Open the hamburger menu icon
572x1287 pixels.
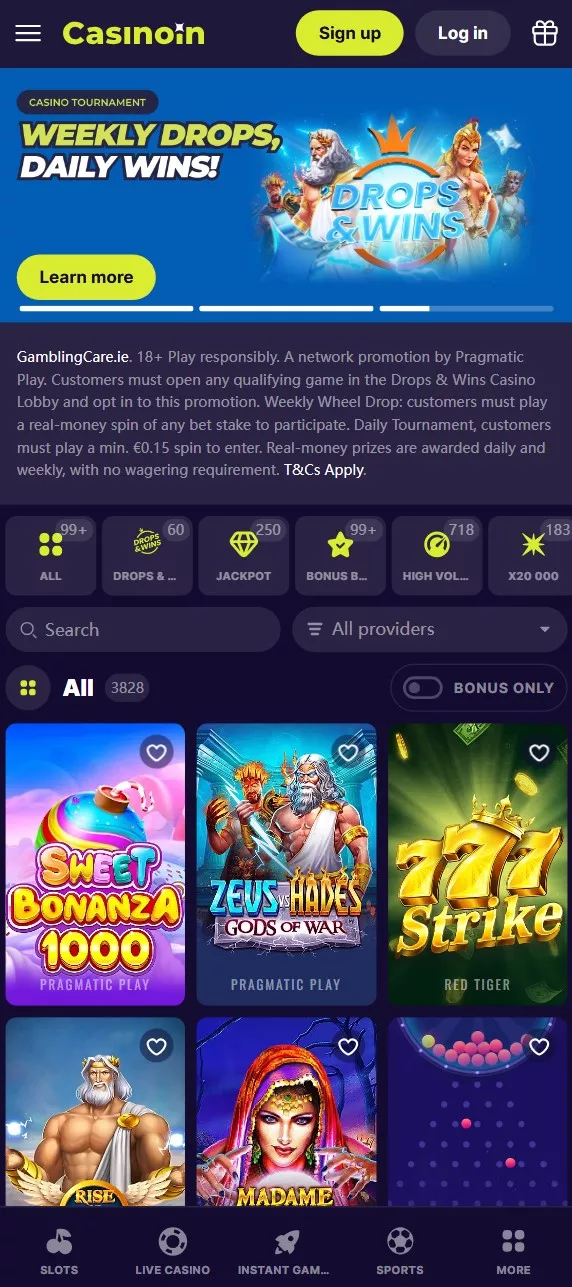[x=28, y=33]
